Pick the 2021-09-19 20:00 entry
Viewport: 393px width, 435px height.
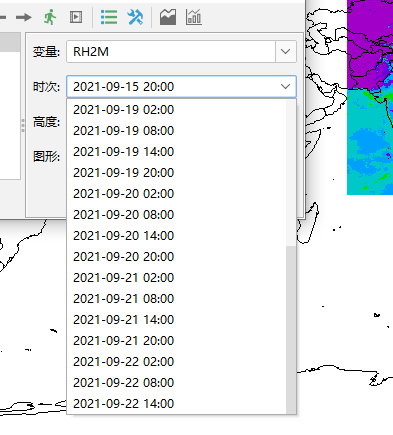coord(177,173)
